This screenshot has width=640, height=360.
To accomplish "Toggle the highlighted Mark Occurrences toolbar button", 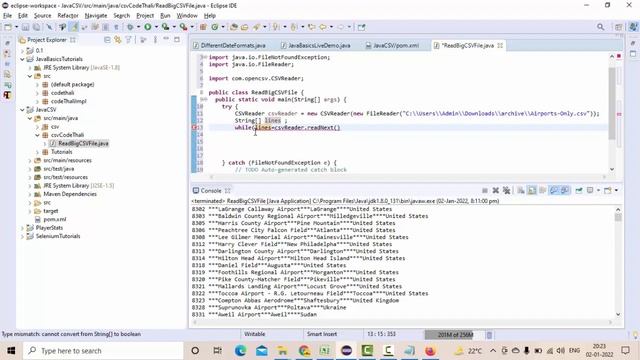I will pos(73,27).
